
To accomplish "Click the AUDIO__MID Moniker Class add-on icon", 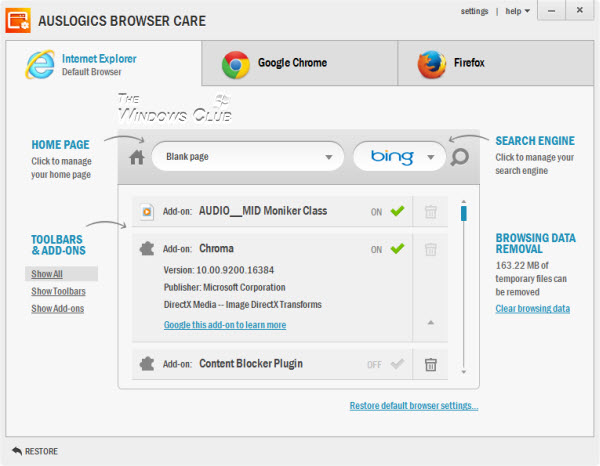I will click(147, 211).
